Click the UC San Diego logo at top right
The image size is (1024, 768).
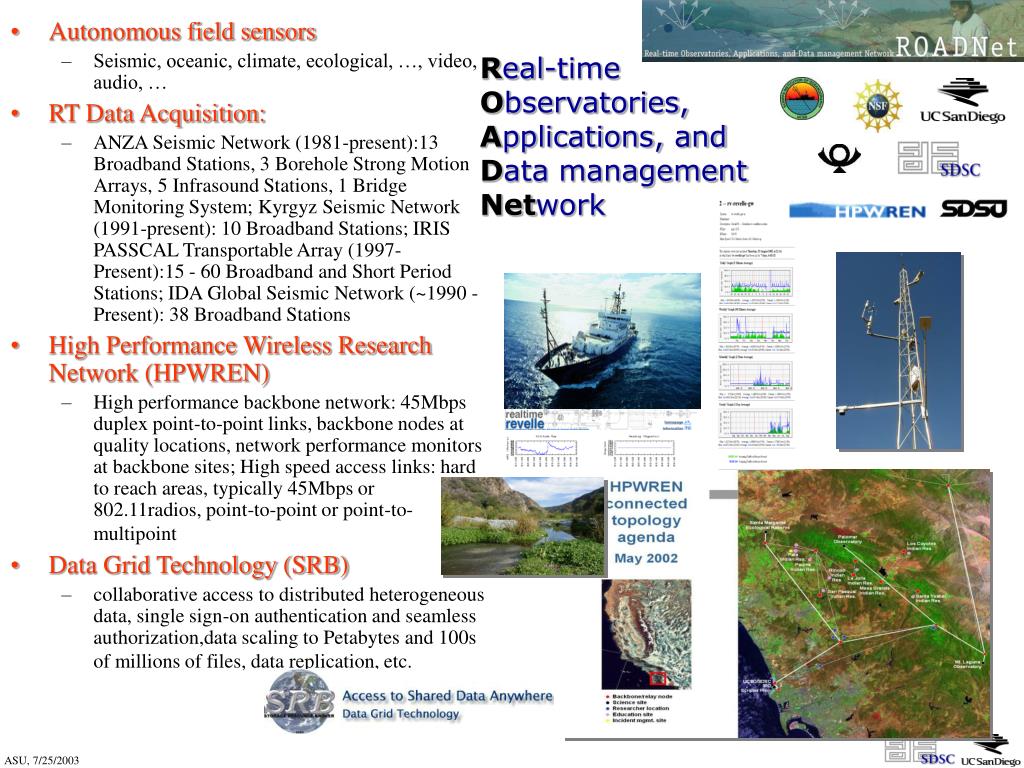pos(963,101)
